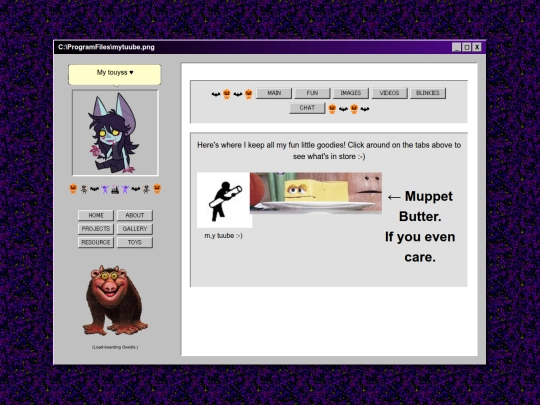Click the 'Here's where I keep' intro text
540x405 pixels.
pyautogui.click(x=329, y=150)
